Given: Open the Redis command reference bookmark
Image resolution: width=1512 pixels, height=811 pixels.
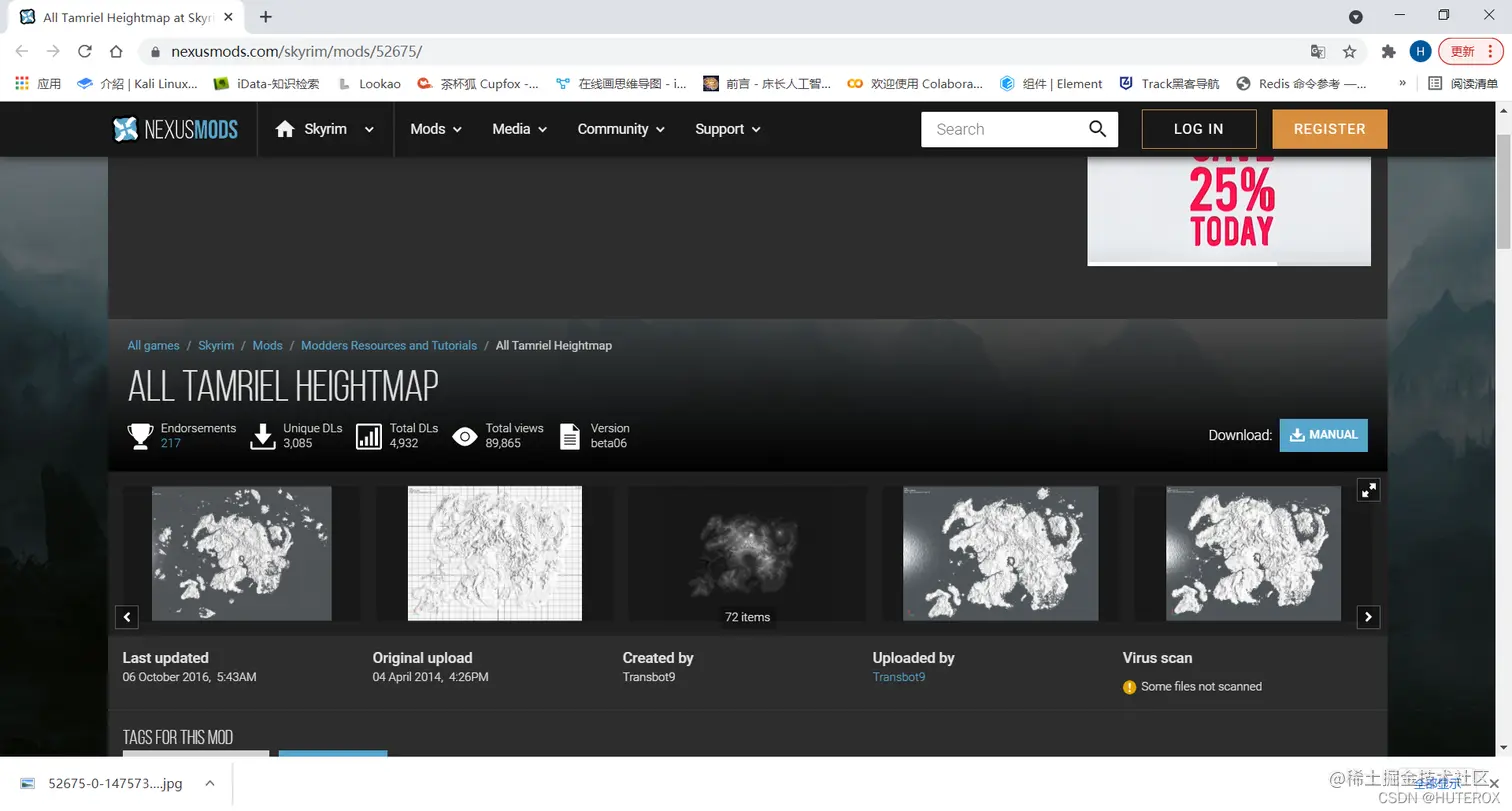Looking at the screenshot, I should tap(1302, 84).
